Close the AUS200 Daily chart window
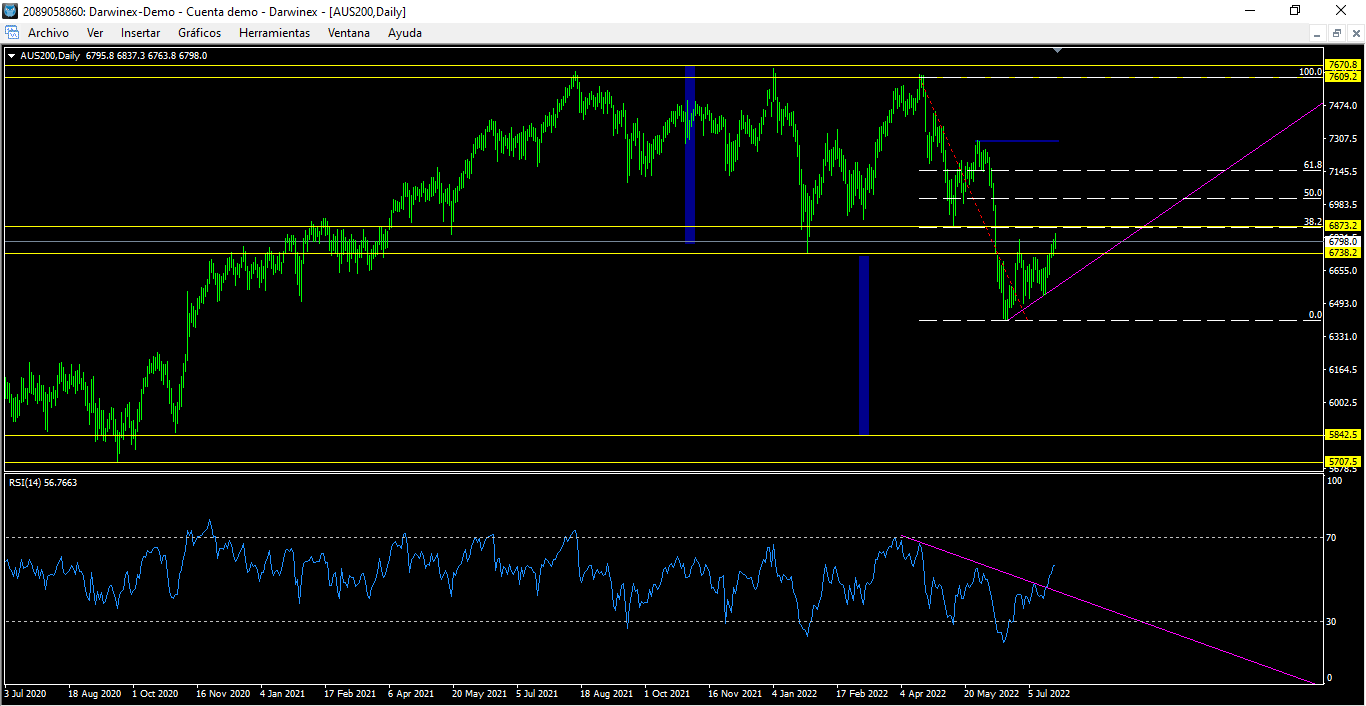Image resolution: width=1366 pixels, height=706 pixels. (x=1354, y=33)
